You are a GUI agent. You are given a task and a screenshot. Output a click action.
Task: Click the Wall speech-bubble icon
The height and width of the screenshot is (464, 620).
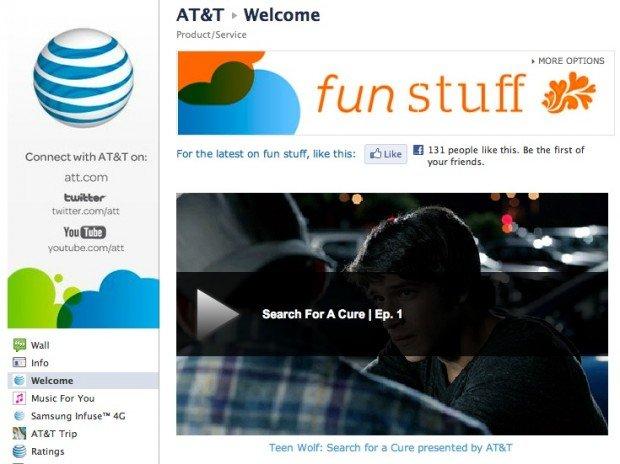coord(19,345)
